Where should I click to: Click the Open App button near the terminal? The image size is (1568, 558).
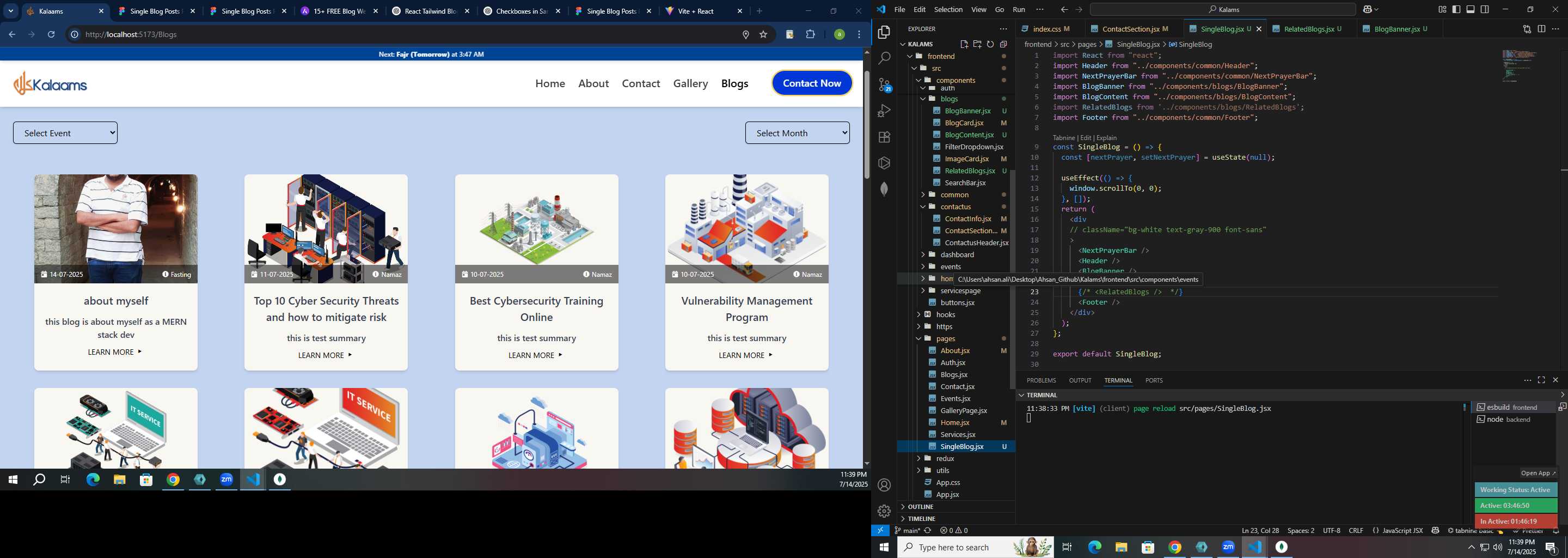(x=1538, y=474)
